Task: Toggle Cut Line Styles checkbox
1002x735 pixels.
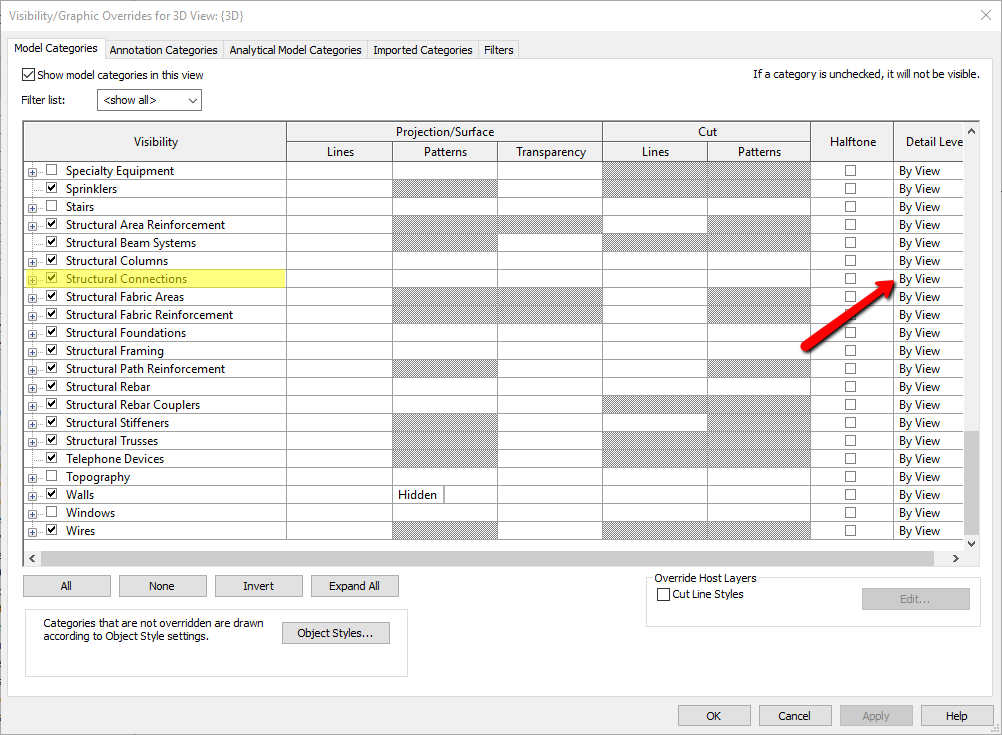Action: [x=663, y=594]
